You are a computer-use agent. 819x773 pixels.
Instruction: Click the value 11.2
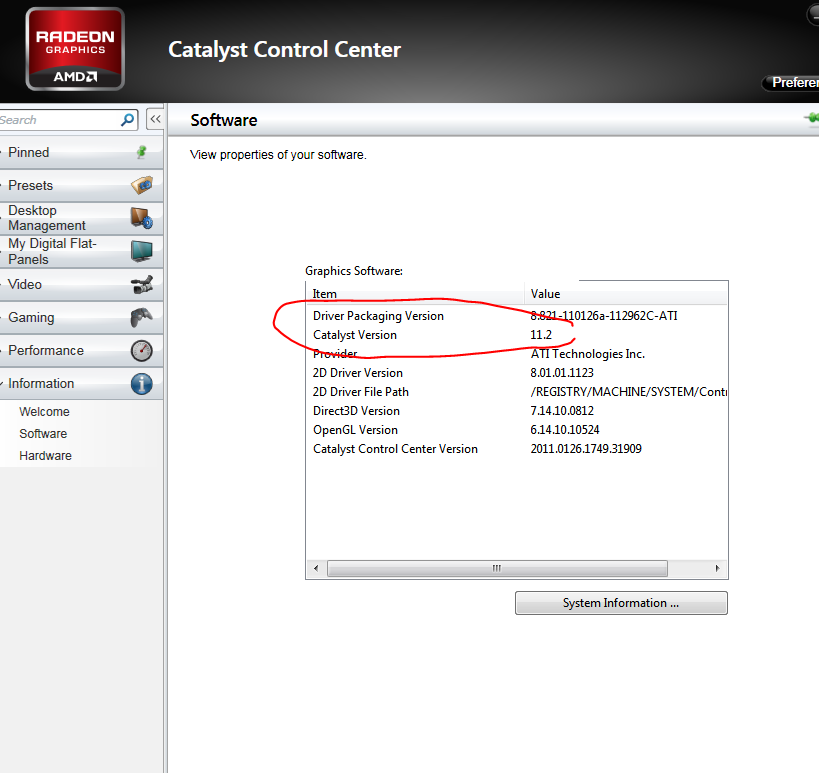point(541,335)
